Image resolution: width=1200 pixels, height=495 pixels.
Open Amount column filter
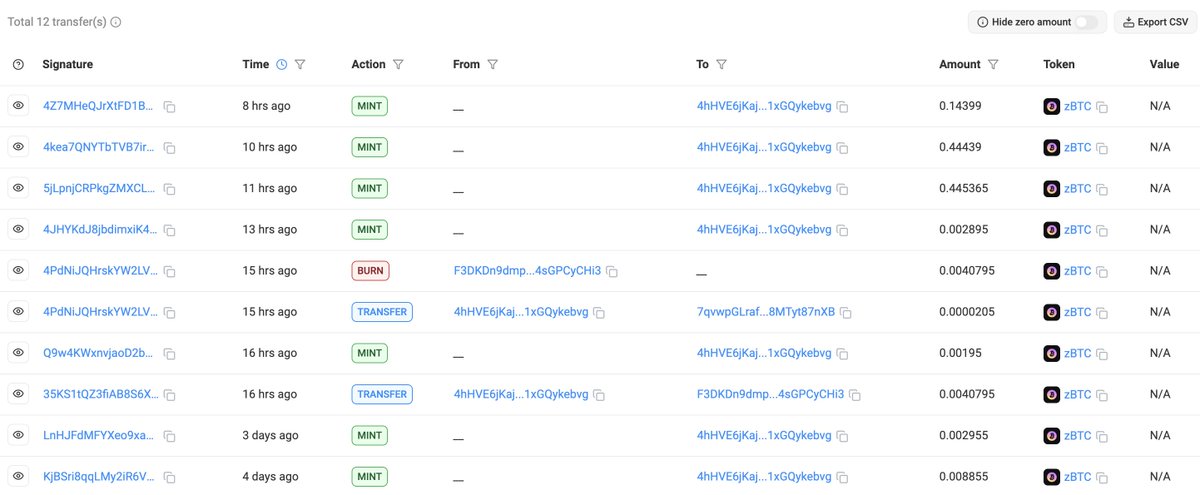tap(993, 64)
